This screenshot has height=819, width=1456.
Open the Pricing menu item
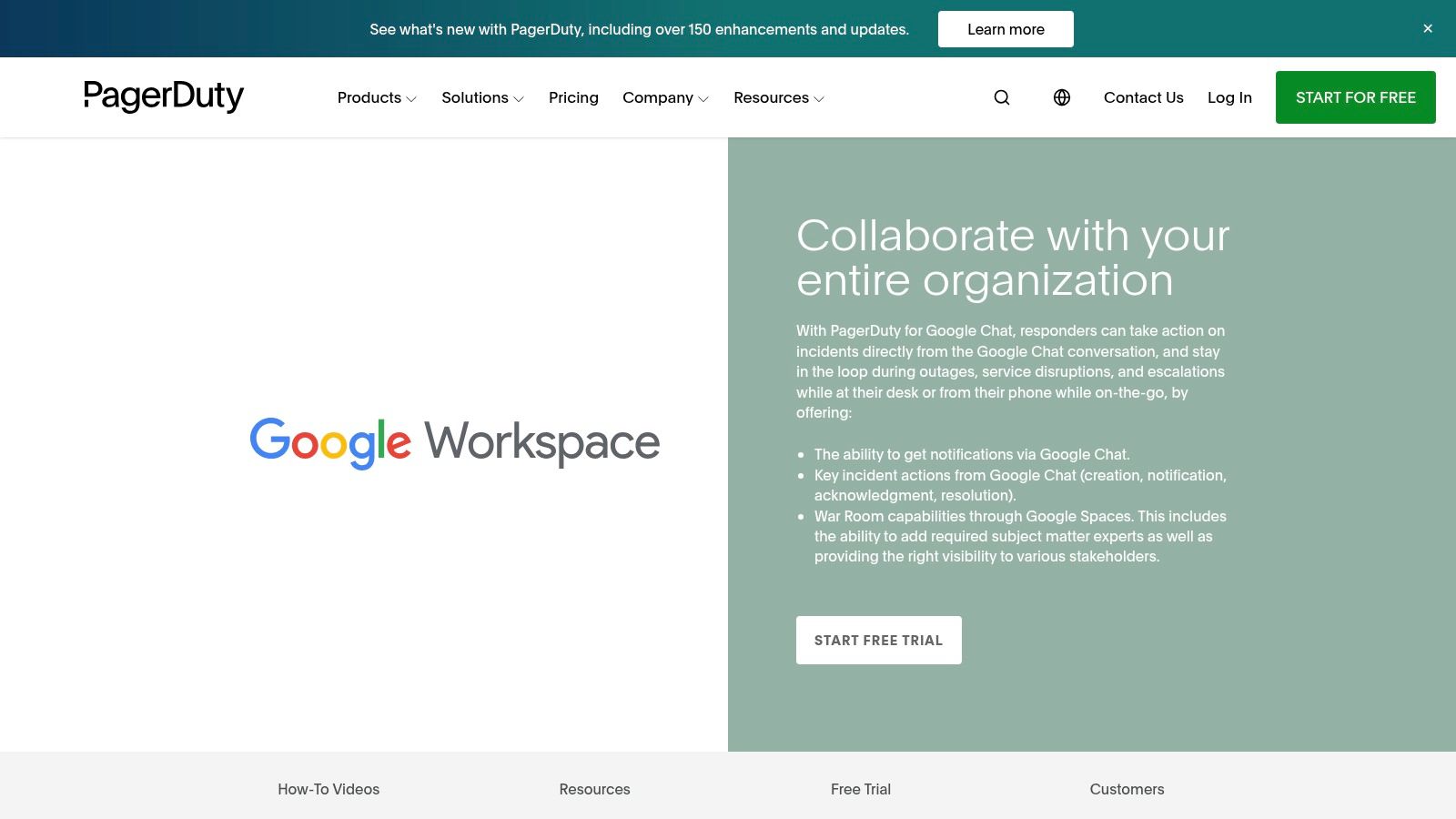(x=573, y=97)
